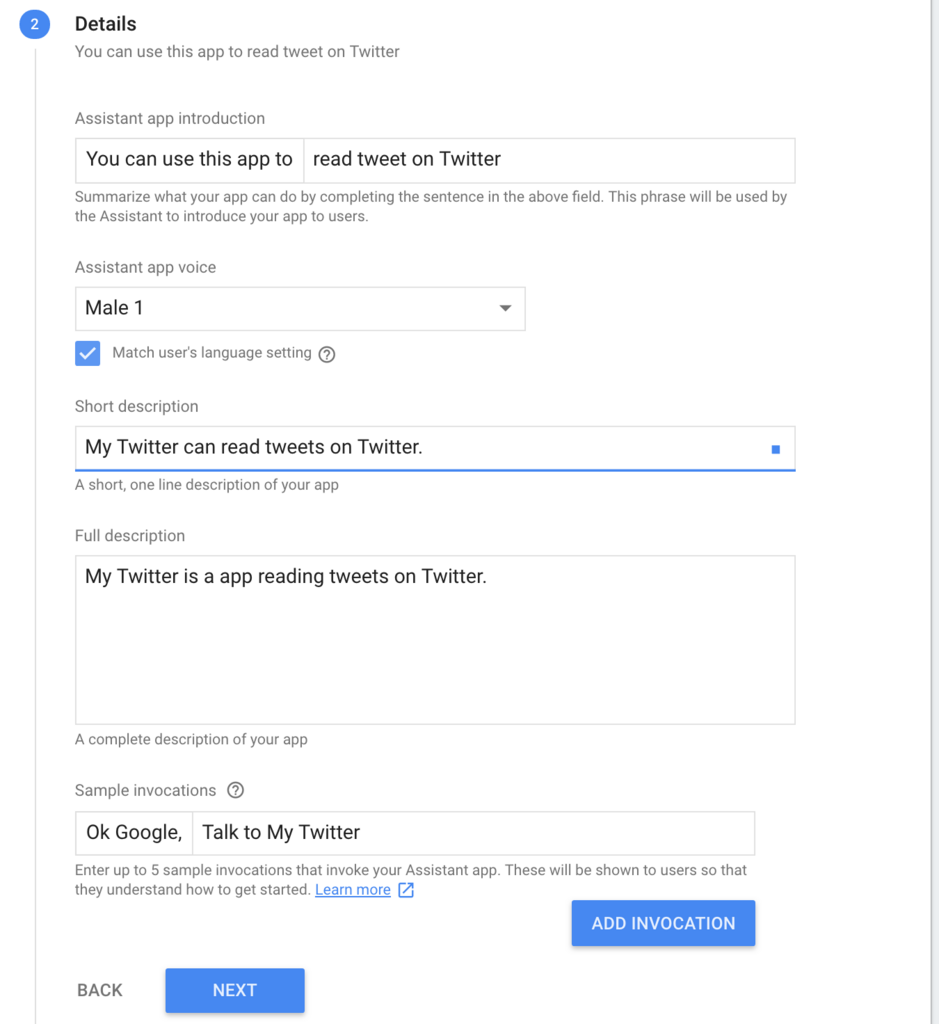Click the help icon next to Match user's language setting

326,354
